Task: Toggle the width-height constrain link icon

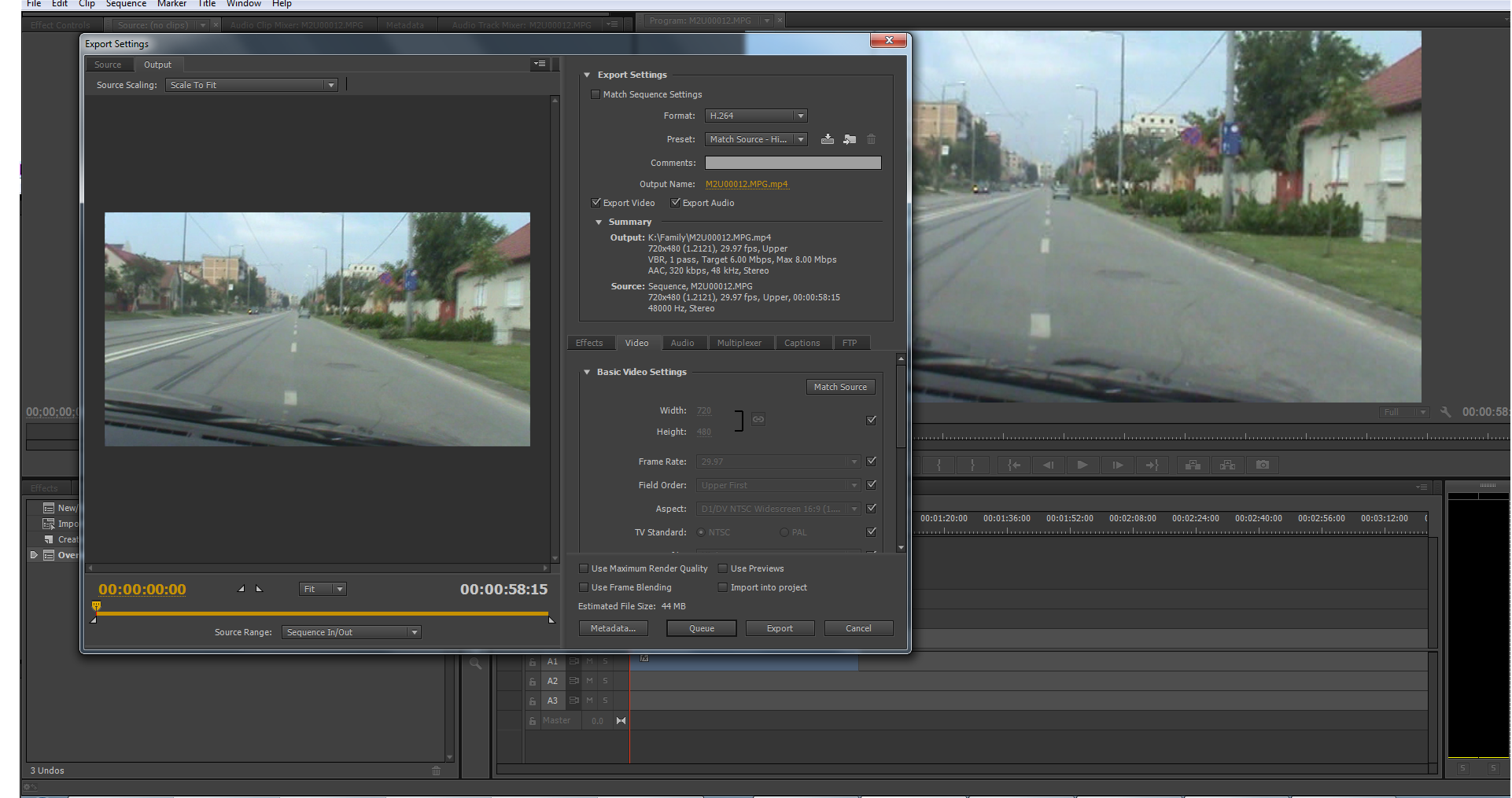Action: 758,420
